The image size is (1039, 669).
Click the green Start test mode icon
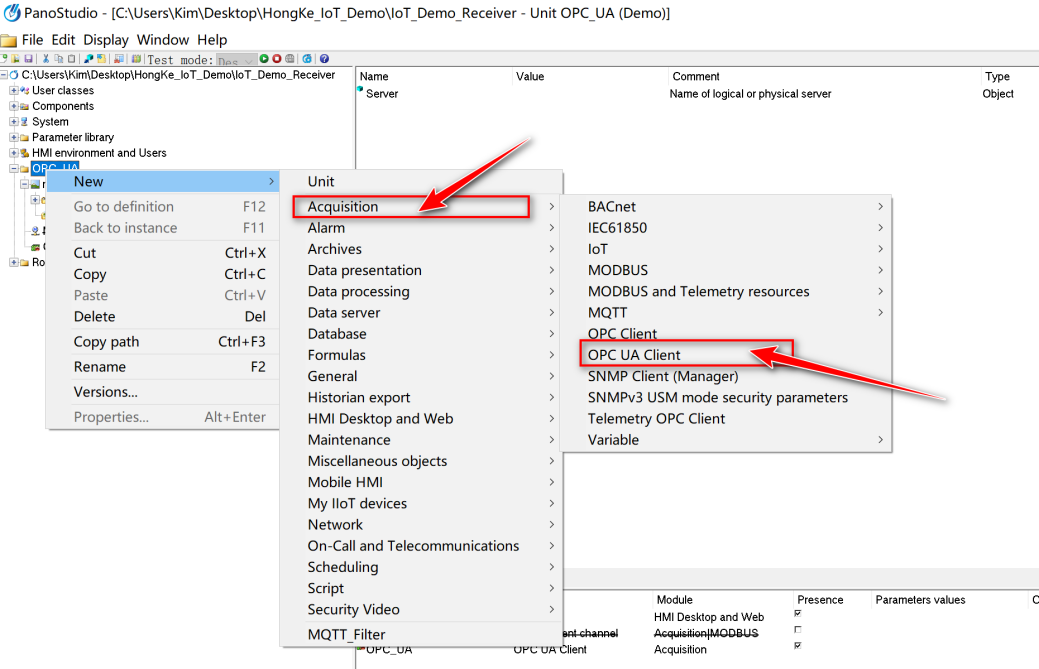264,59
